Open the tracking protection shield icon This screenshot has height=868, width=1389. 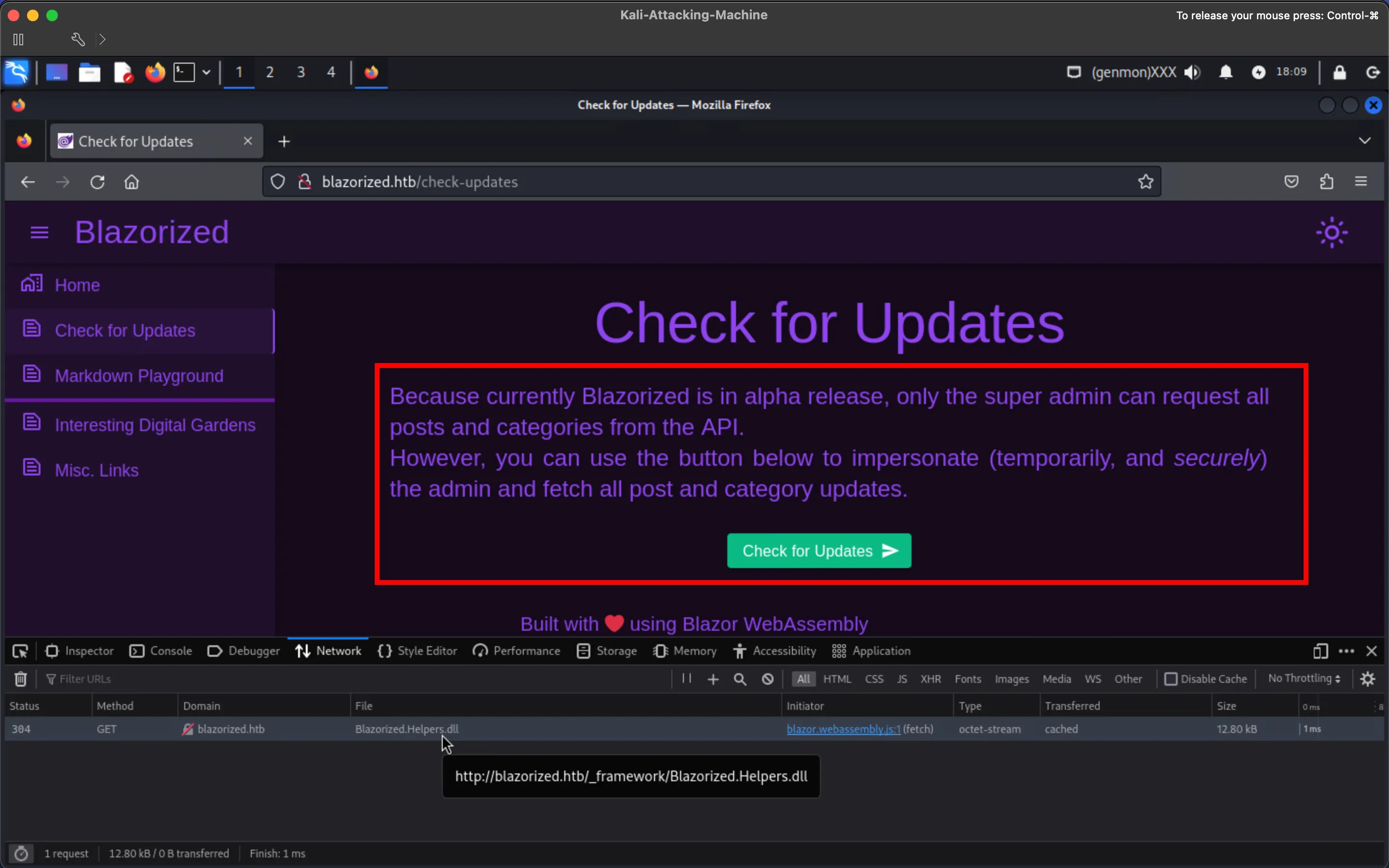278,181
